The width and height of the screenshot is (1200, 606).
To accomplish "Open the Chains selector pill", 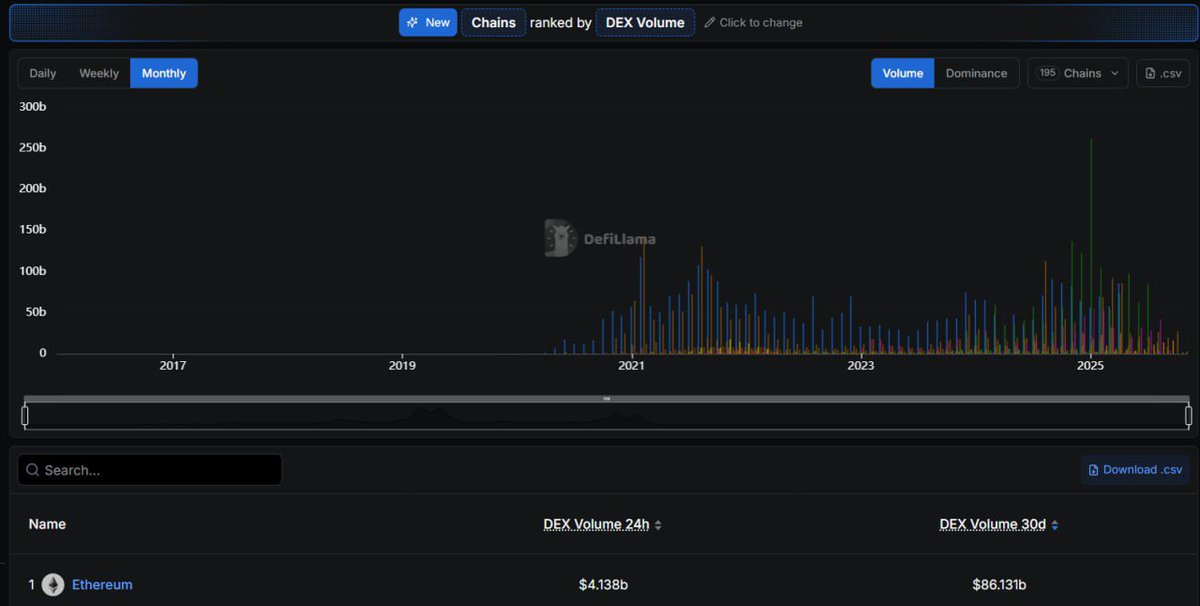I will (x=493, y=22).
